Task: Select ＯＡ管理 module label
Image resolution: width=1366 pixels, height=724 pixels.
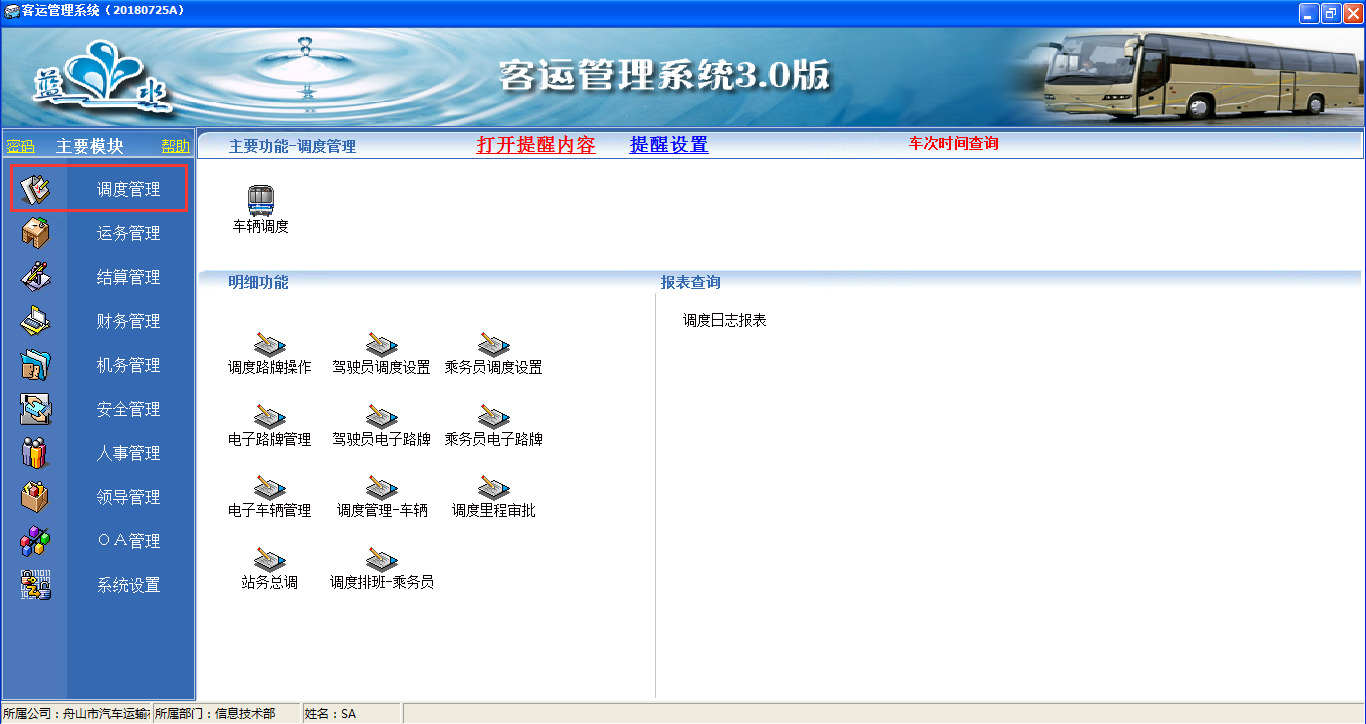Action: tap(128, 541)
